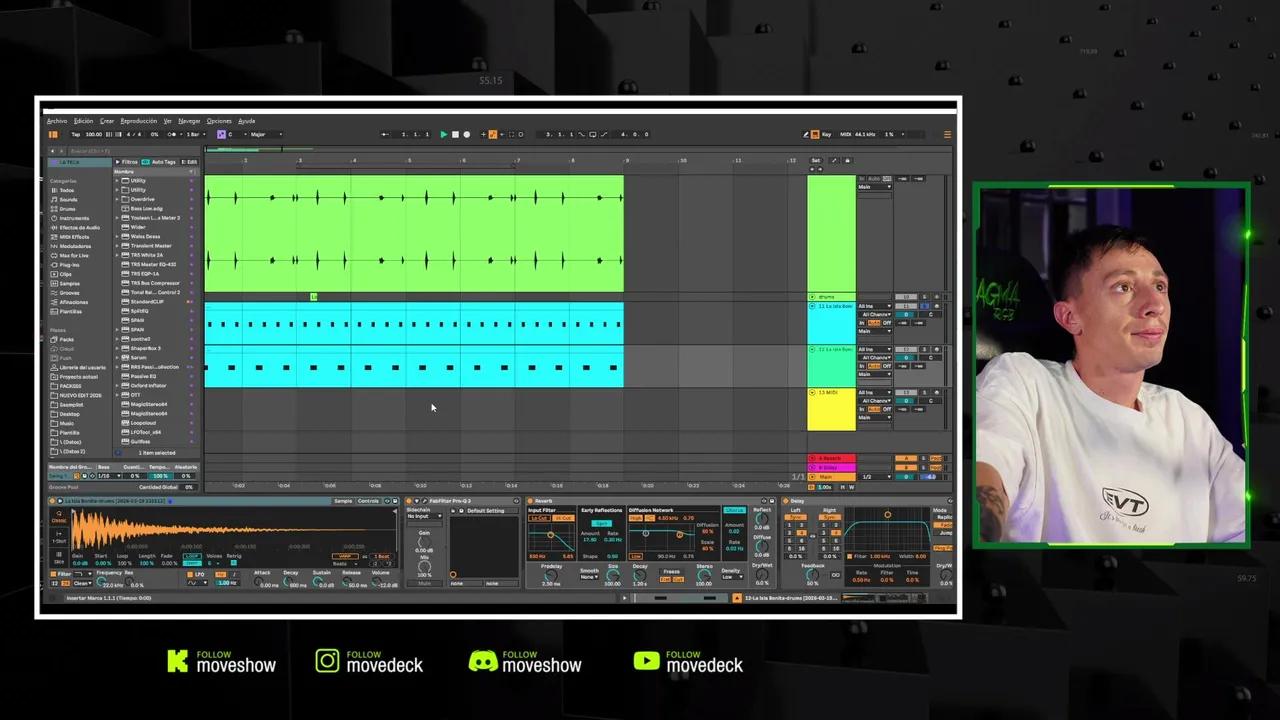Image resolution: width=1280 pixels, height=720 pixels.
Task: Select the Grooves category
Action: tap(69, 293)
